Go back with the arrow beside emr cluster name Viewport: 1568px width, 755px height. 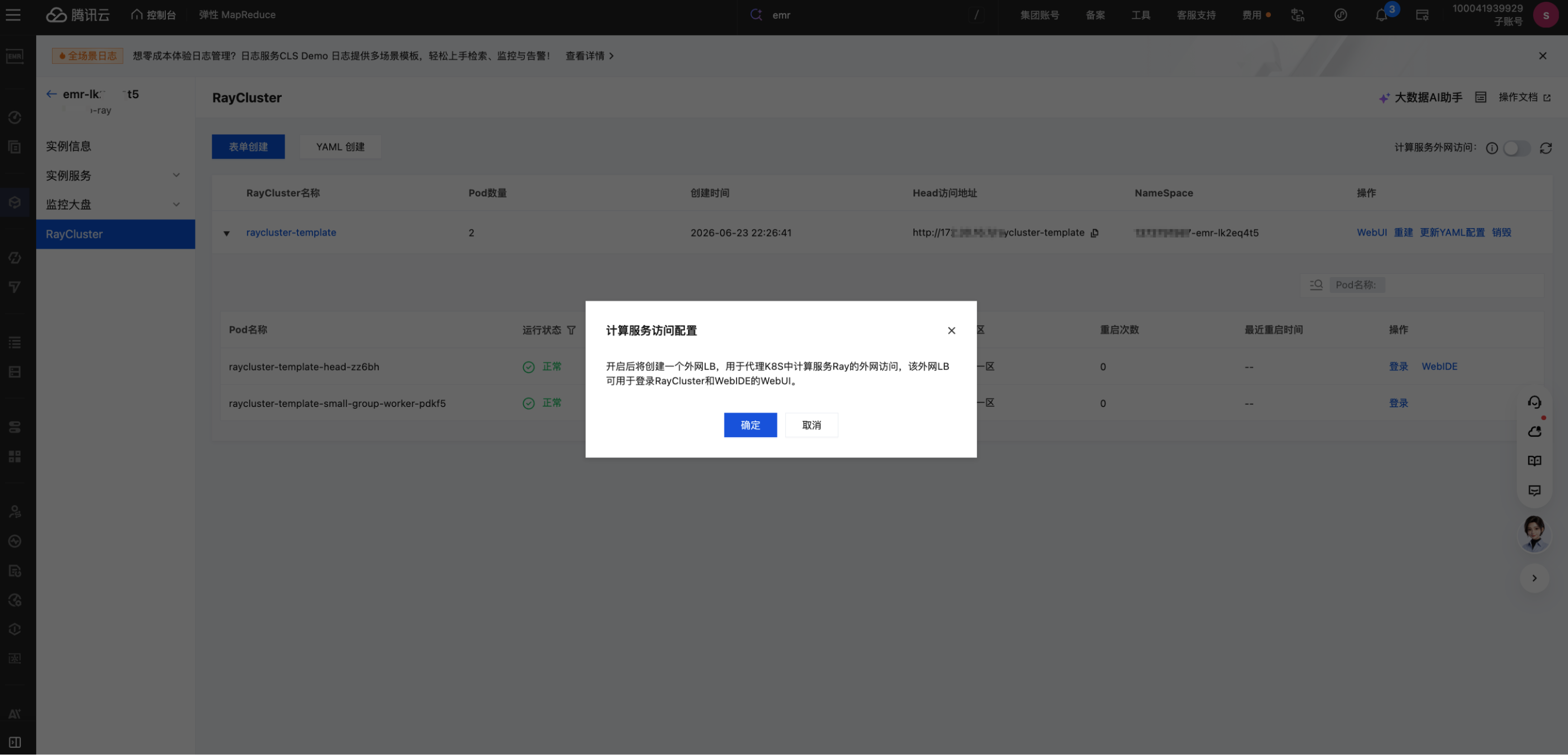point(51,94)
